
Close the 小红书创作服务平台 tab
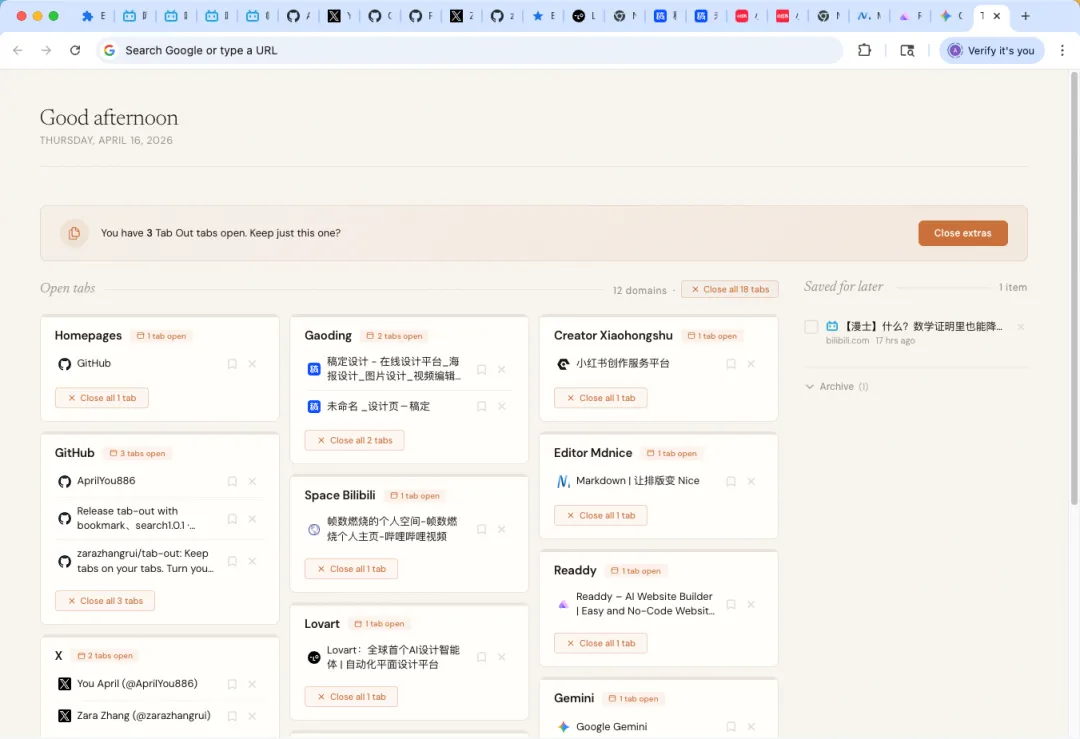pos(751,364)
